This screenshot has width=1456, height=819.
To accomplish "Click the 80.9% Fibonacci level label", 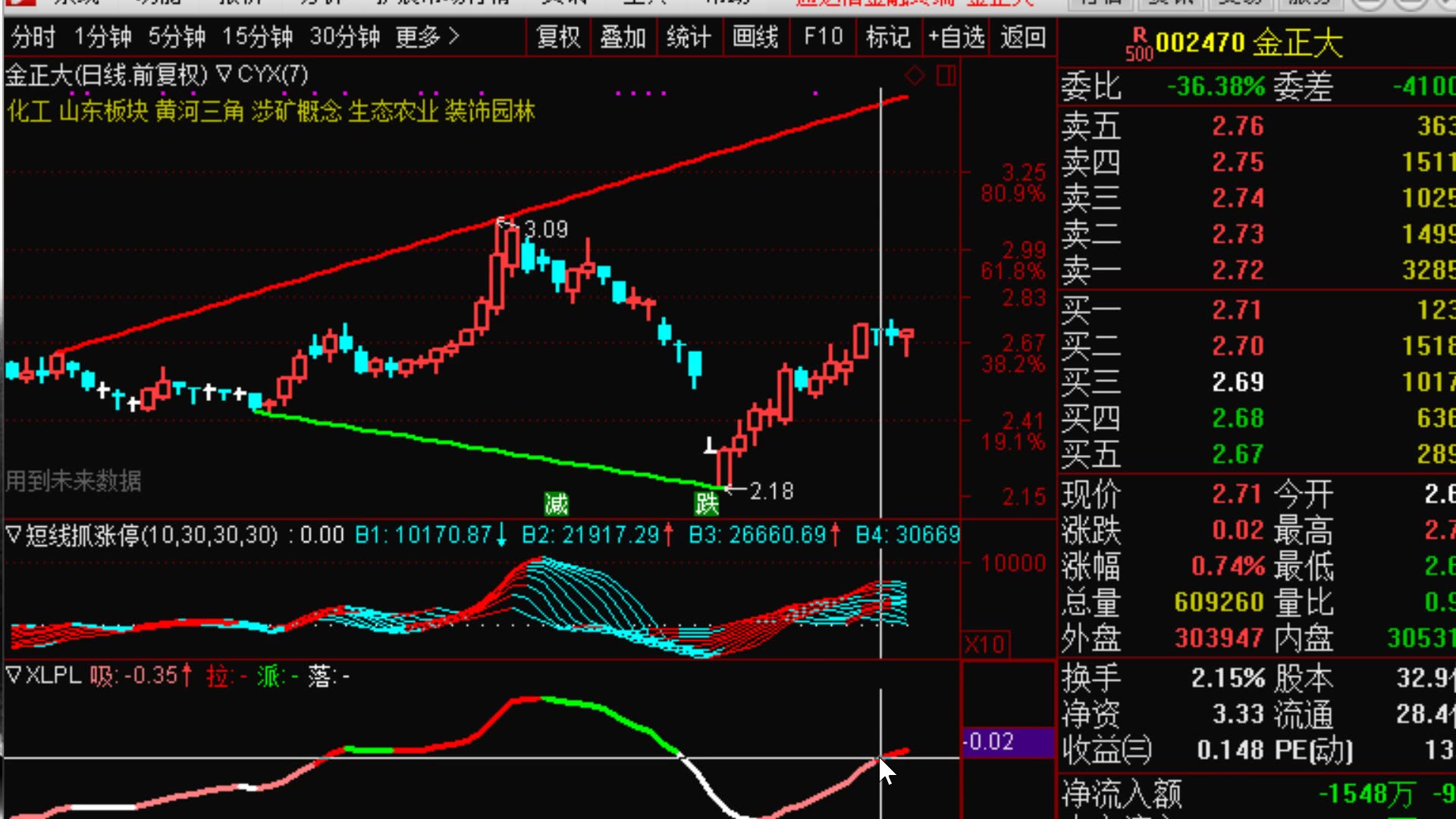I will (1013, 194).
